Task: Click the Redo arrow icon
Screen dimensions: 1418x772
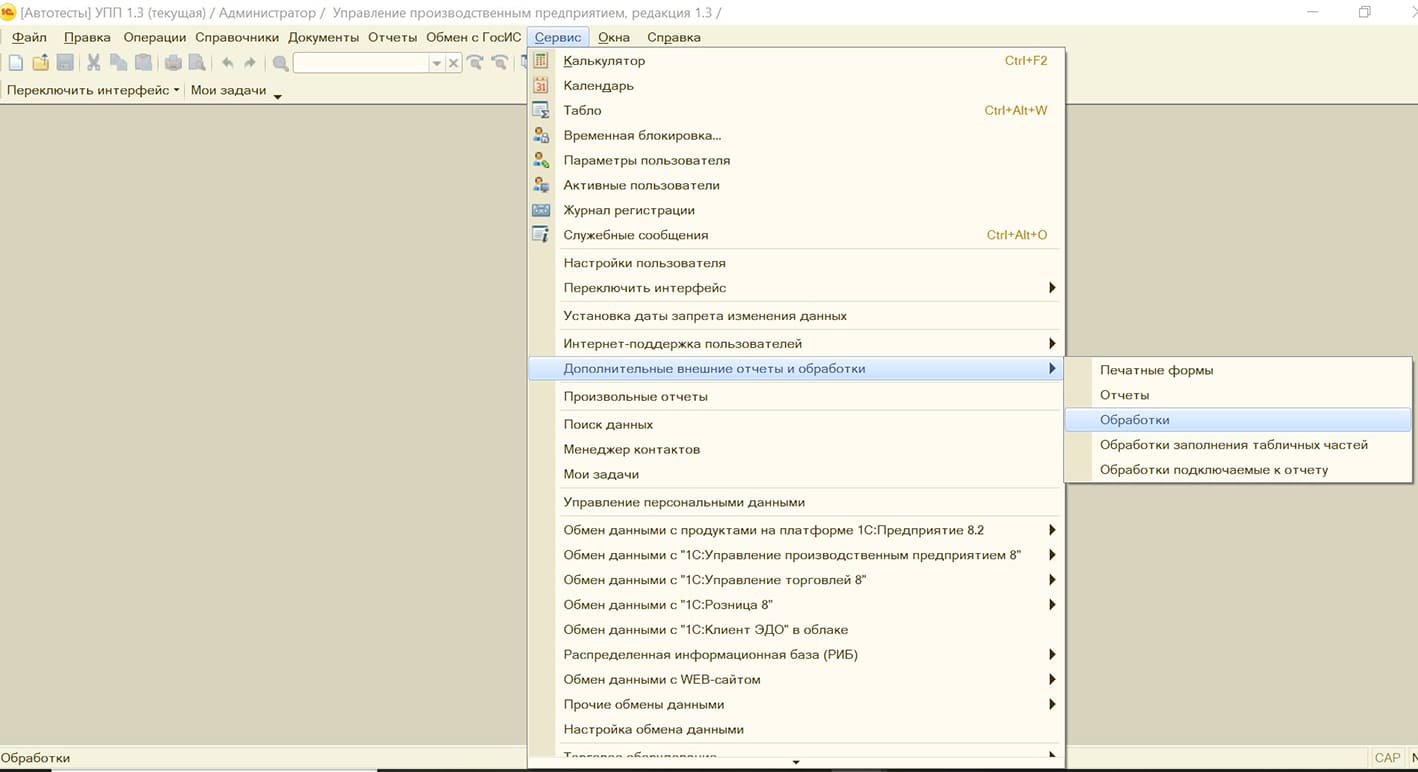Action: coord(250,63)
